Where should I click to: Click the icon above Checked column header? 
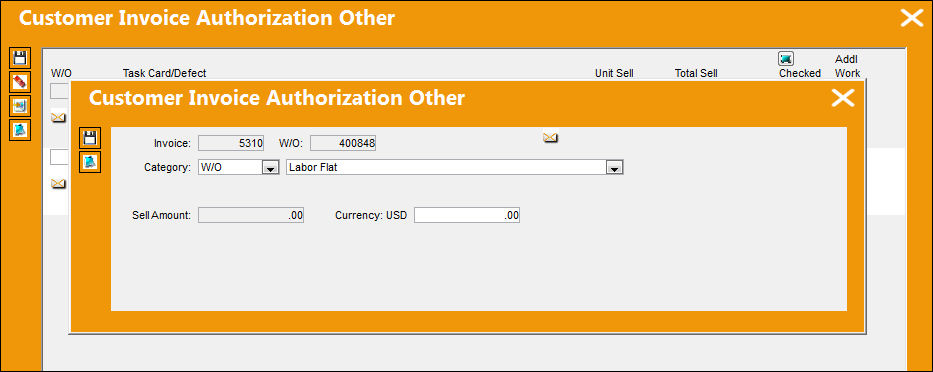coord(786,58)
